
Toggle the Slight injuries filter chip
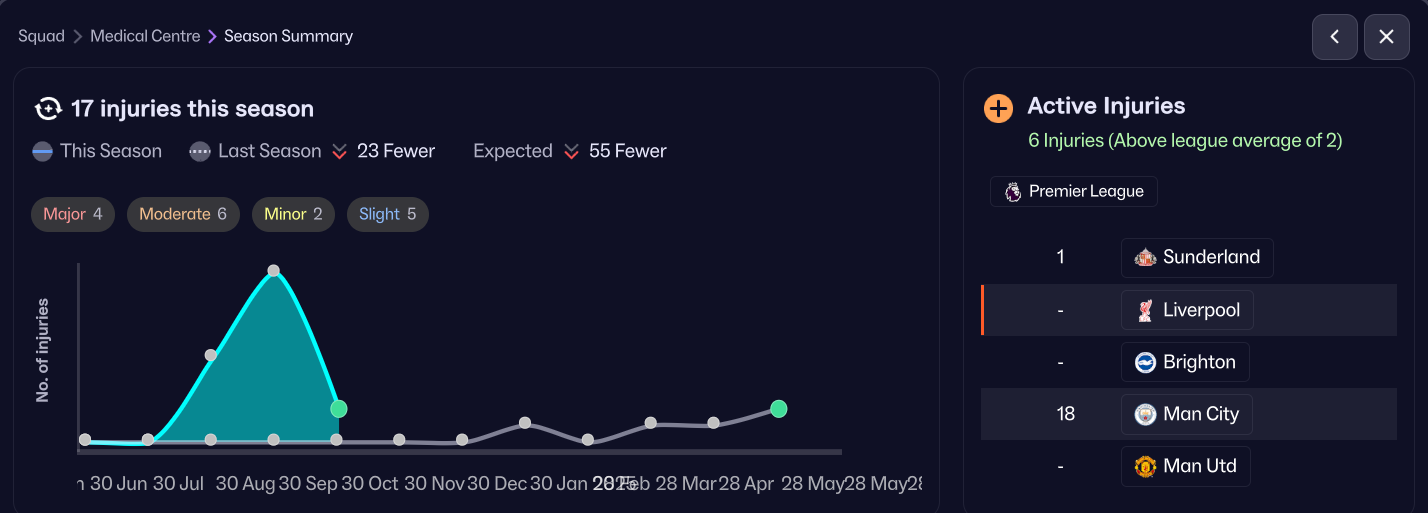[x=388, y=215]
